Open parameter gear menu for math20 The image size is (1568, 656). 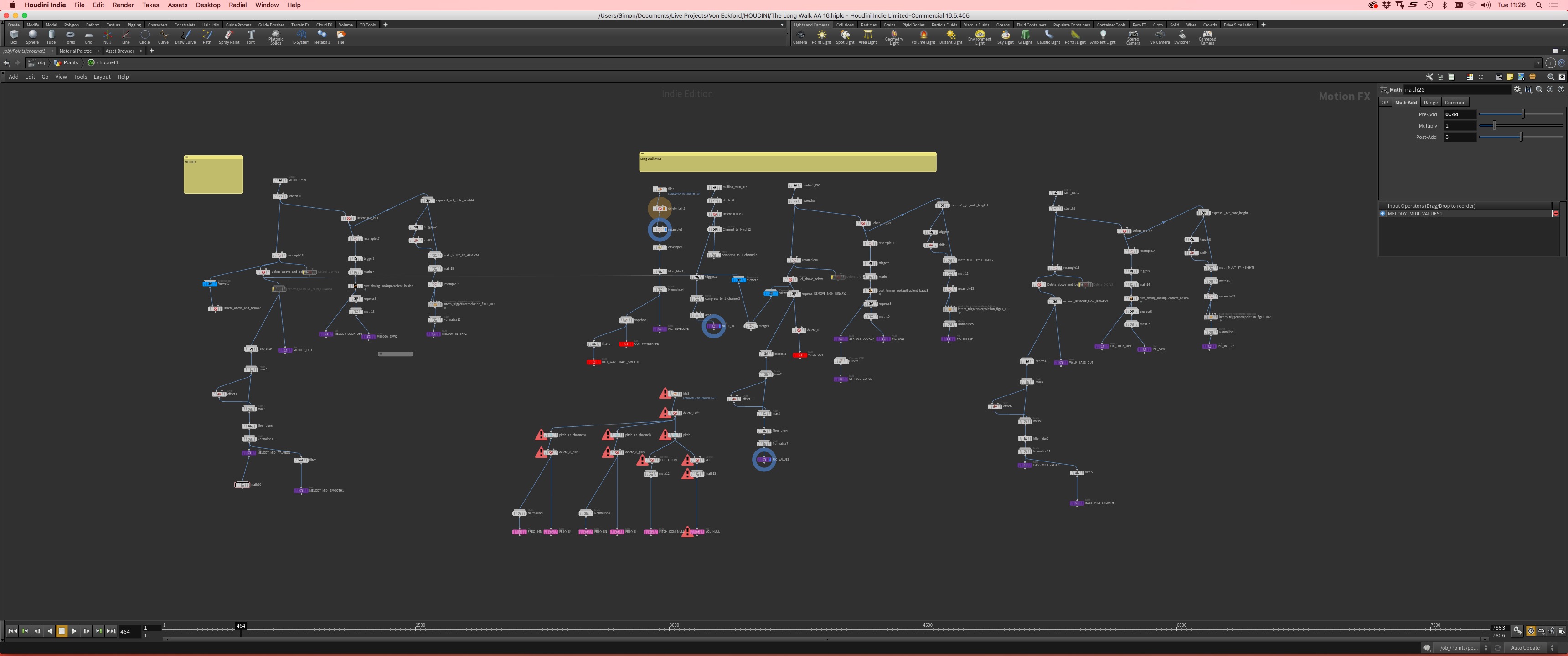[x=1517, y=89]
